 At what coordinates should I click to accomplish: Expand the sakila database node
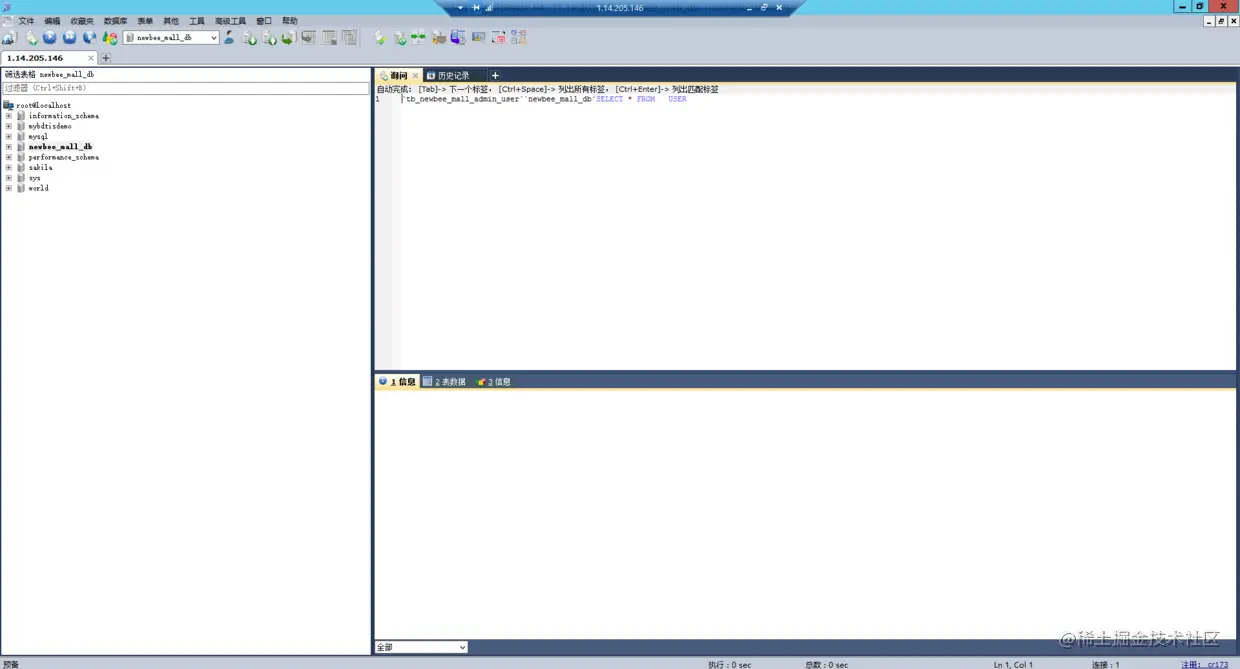coord(9,167)
